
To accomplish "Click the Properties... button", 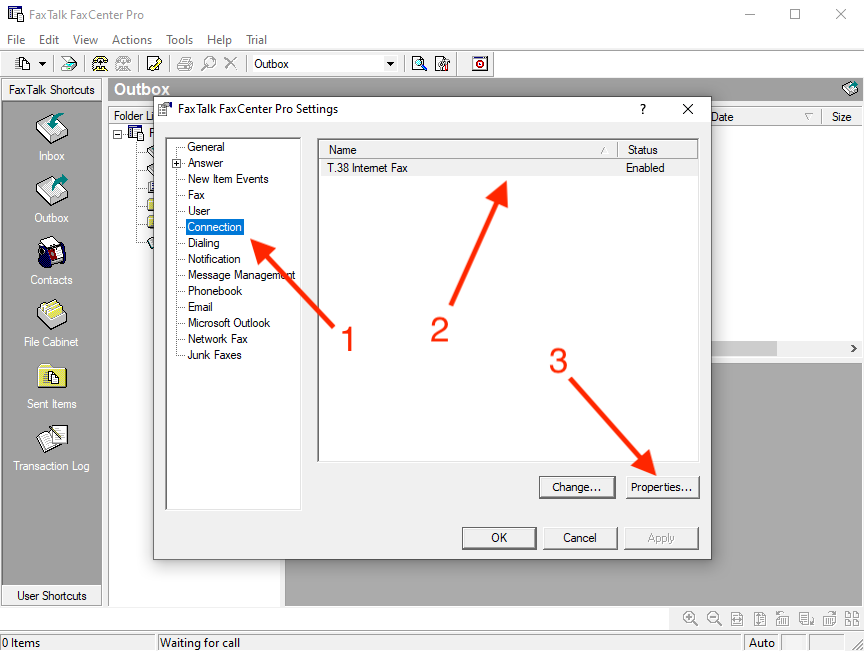I will [x=662, y=487].
